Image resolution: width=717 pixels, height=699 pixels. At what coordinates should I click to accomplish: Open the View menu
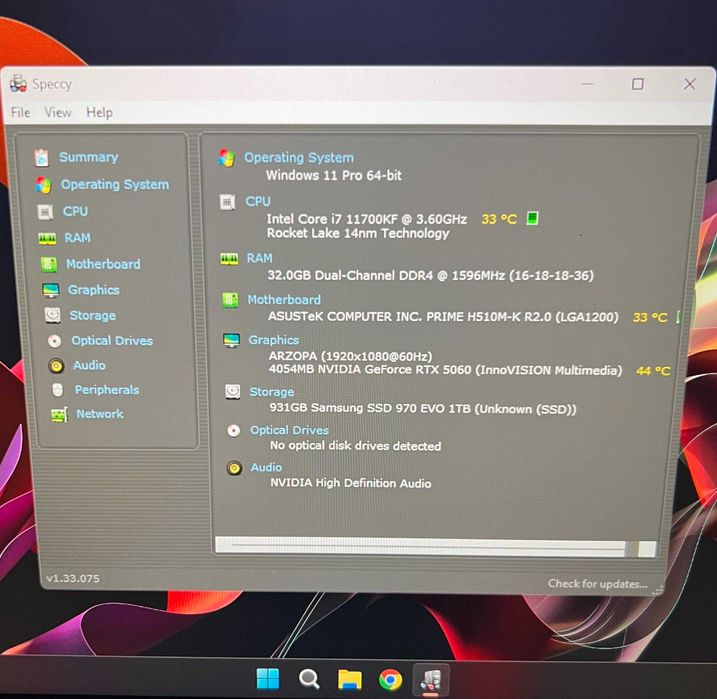(x=58, y=112)
